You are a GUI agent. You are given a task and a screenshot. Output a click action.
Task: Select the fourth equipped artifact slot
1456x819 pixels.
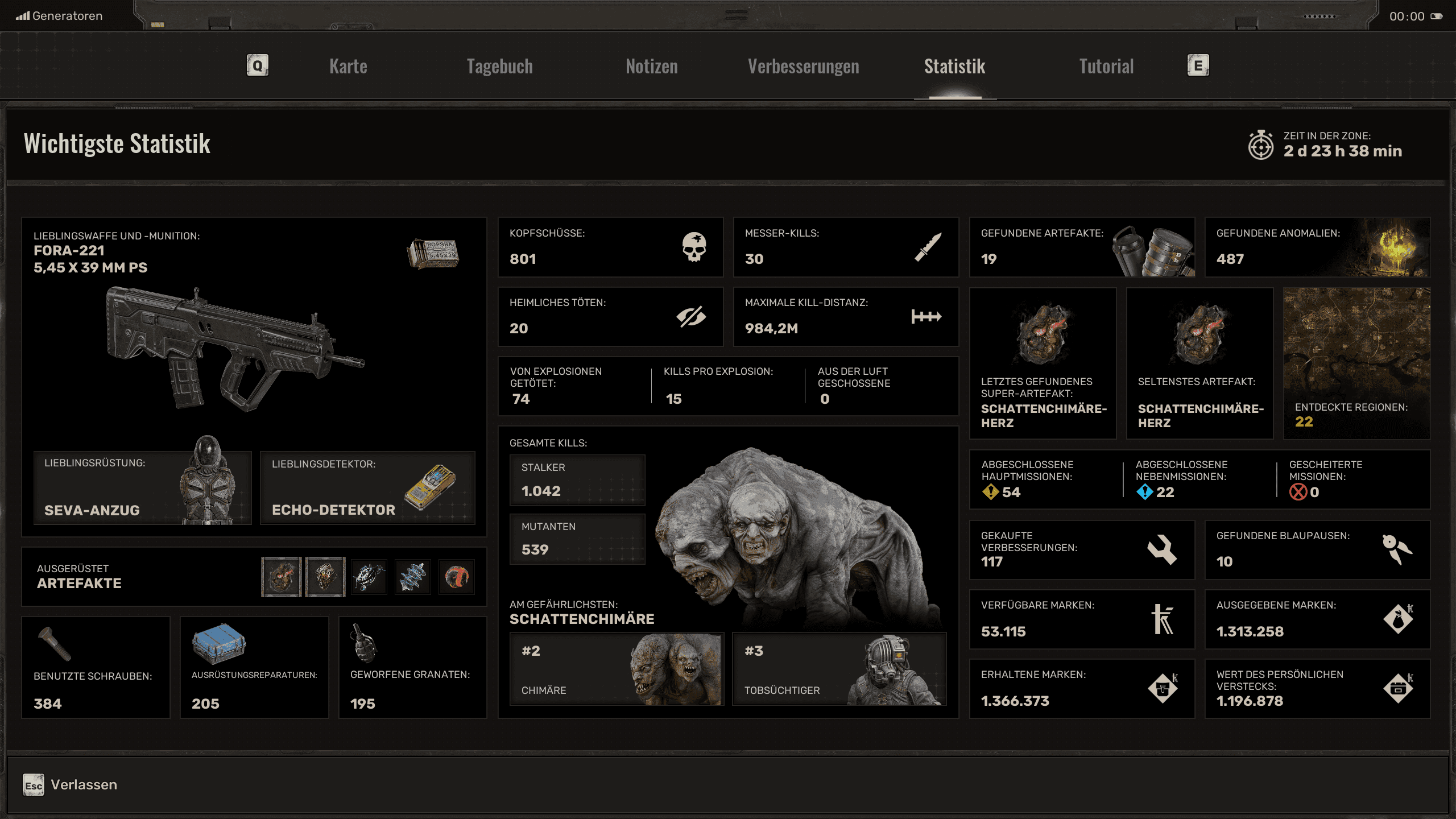[x=413, y=577]
